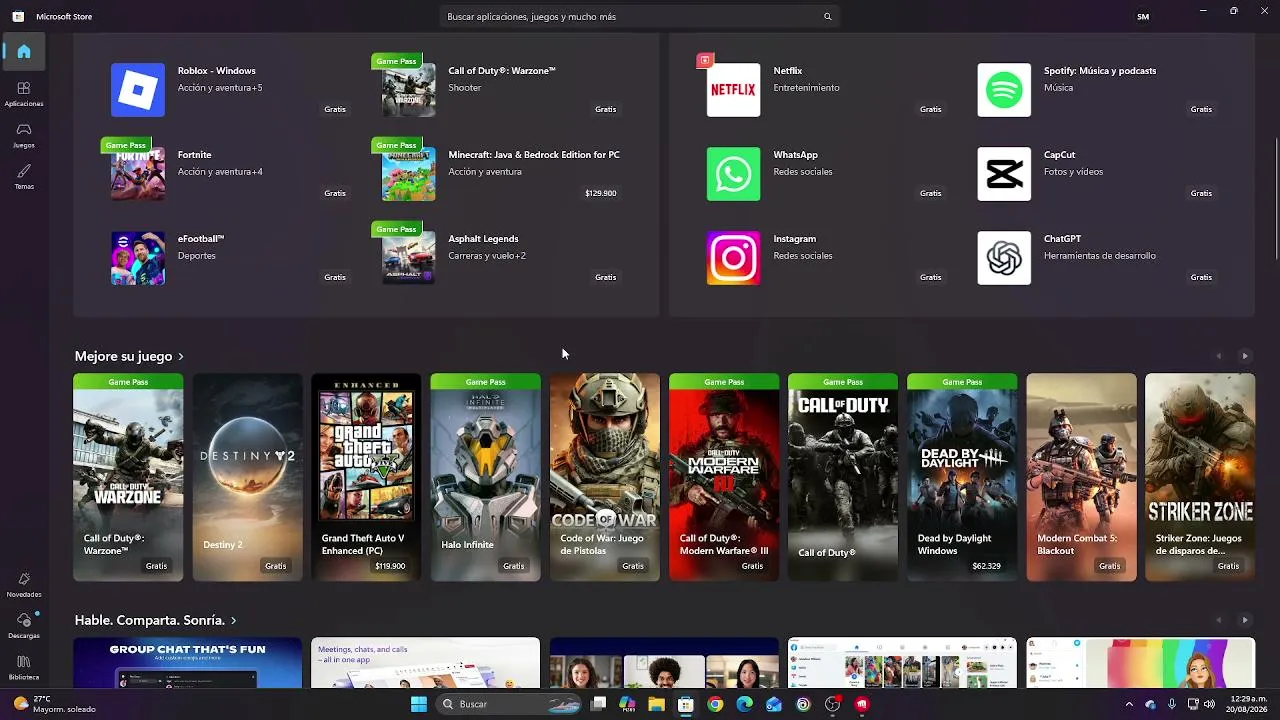Open the CapCut app icon

pos(1004,174)
